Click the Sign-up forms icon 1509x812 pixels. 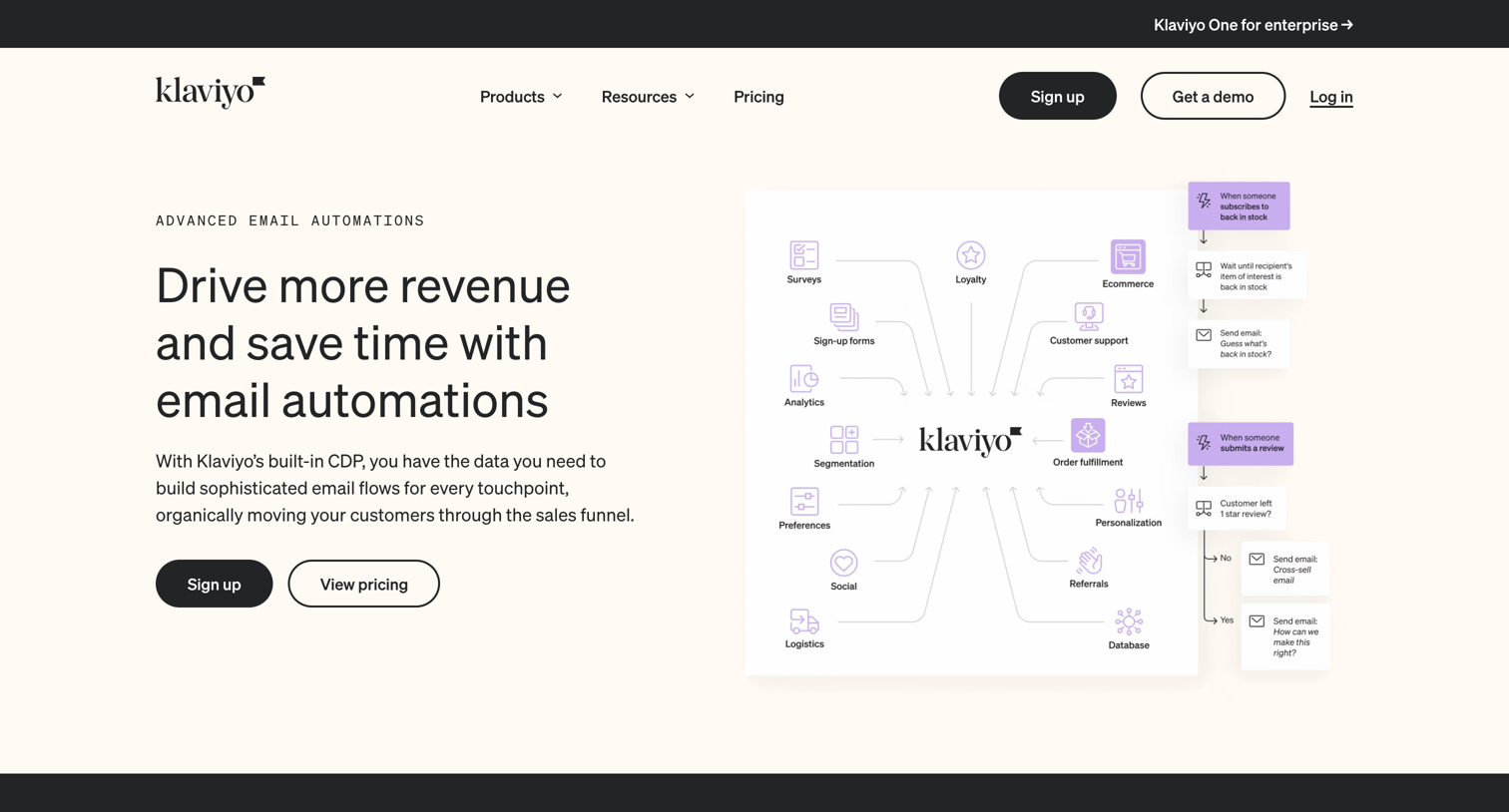pos(844,317)
